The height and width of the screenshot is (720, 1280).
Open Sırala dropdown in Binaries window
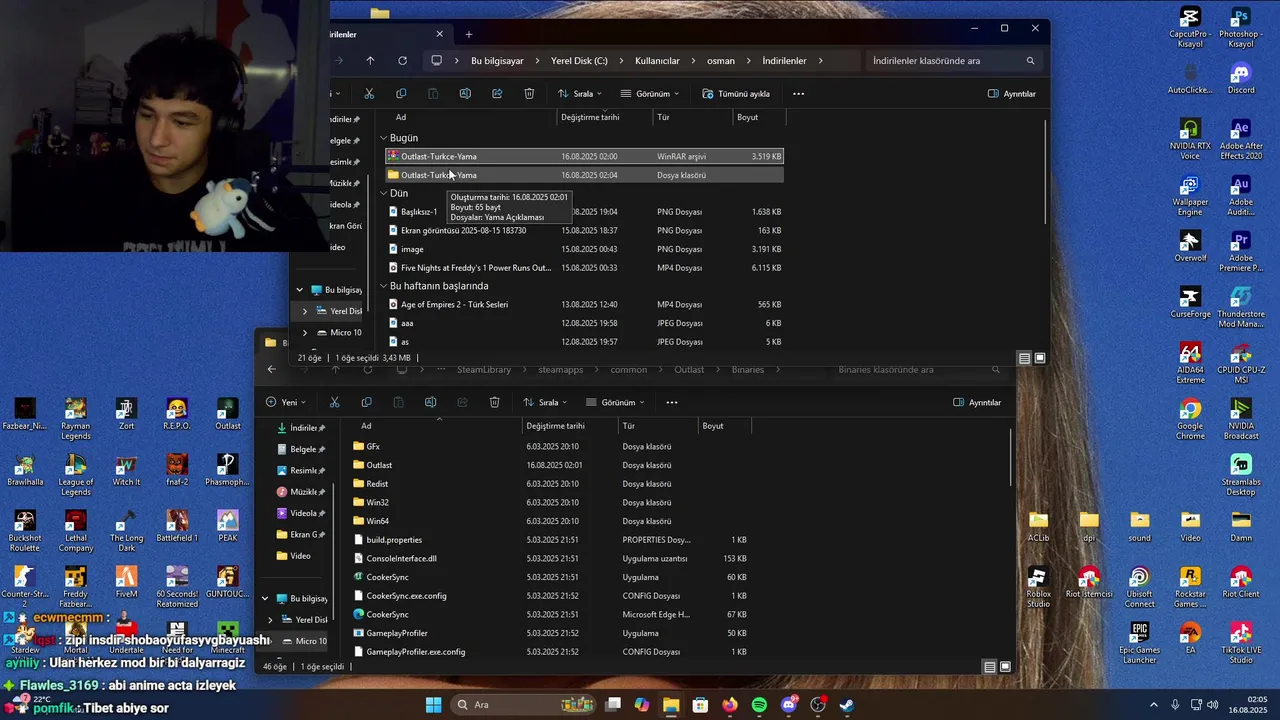(x=545, y=402)
